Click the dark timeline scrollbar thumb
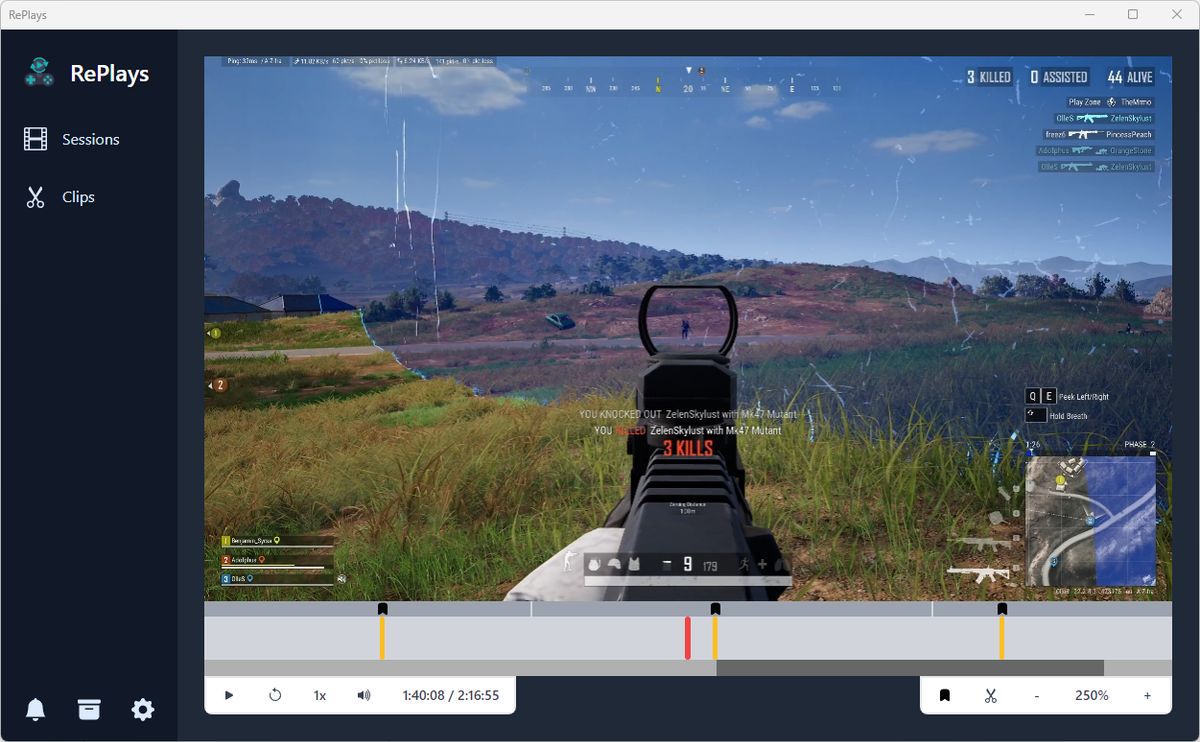Image resolution: width=1200 pixels, height=742 pixels. (910, 668)
